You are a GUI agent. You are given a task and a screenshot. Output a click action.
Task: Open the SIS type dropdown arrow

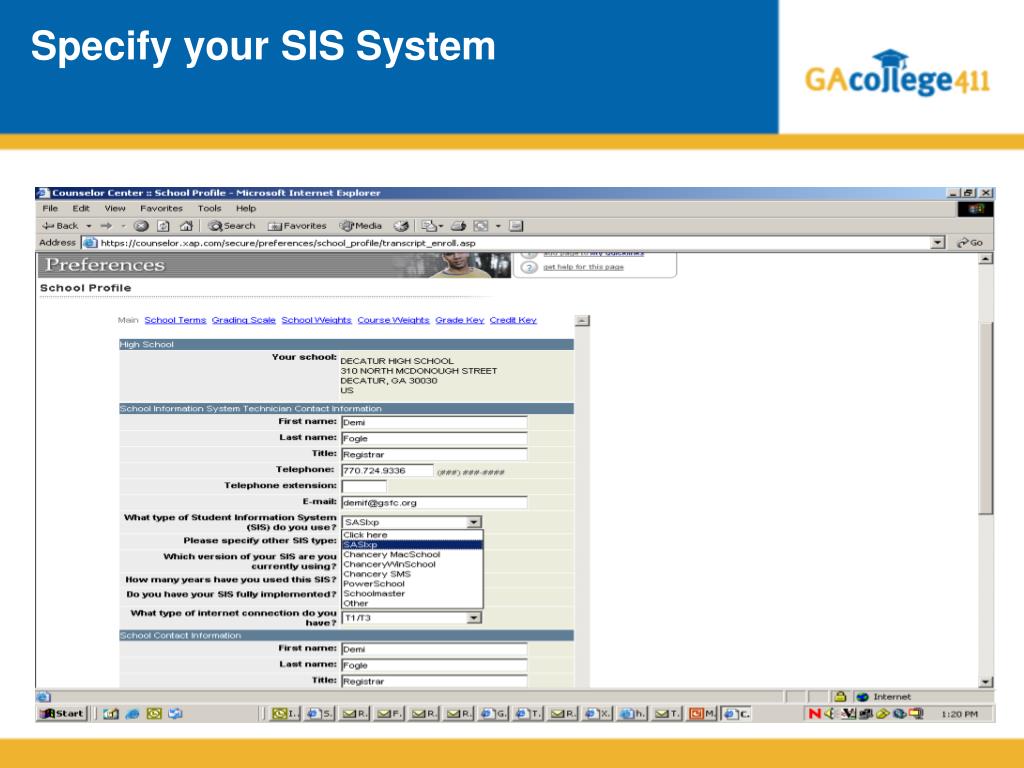[474, 522]
